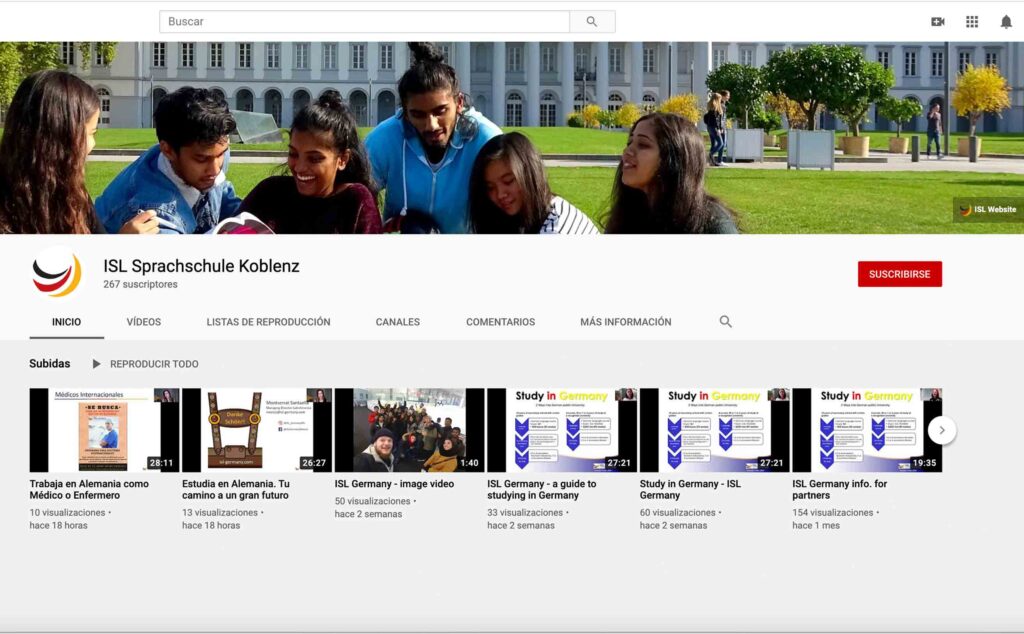Click the ISL Sprachschule Koblenz channel logo
Viewport: 1024px width, 634px height.
pos(57,274)
